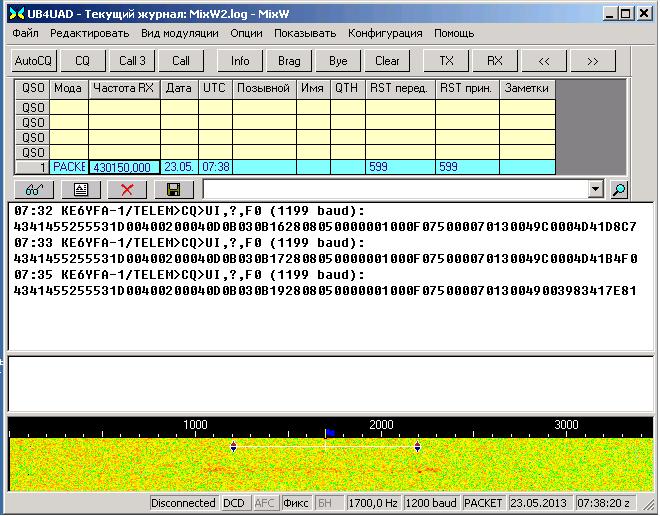
Task: Click the 1700,0 Hz status field
Action: (x=373, y=503)
